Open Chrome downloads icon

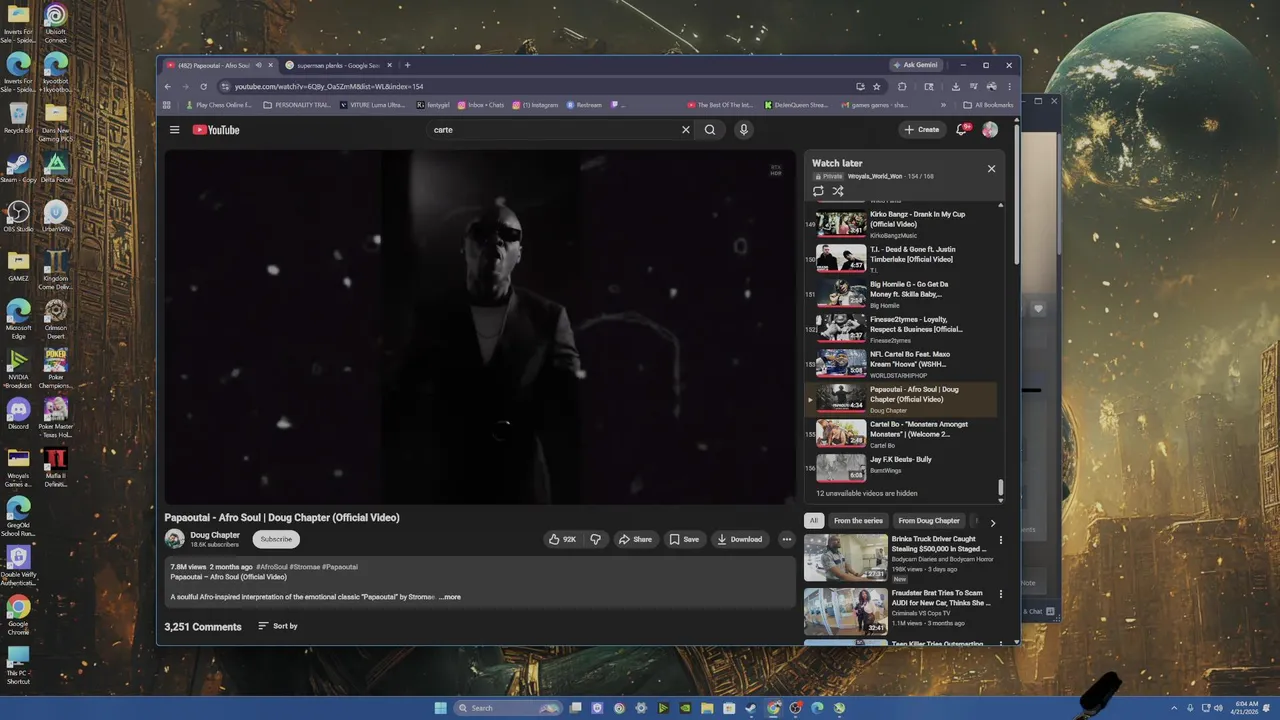pos(956,87)
